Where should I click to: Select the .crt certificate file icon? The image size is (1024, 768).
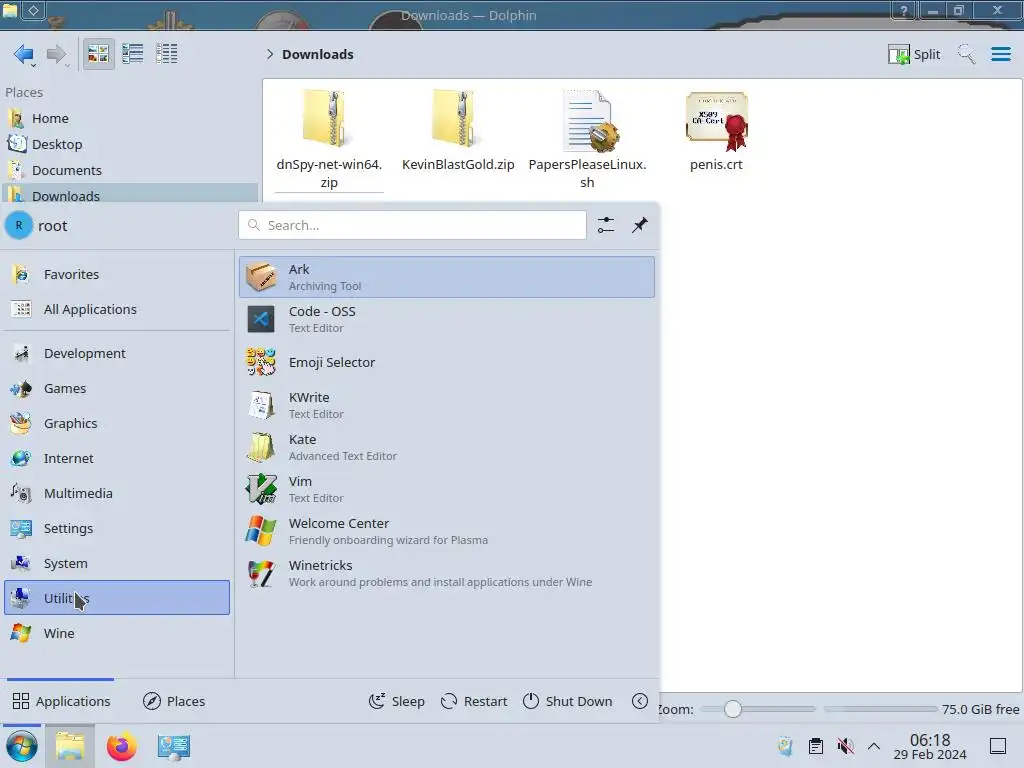pyautogui.click(x=716, y=121)
